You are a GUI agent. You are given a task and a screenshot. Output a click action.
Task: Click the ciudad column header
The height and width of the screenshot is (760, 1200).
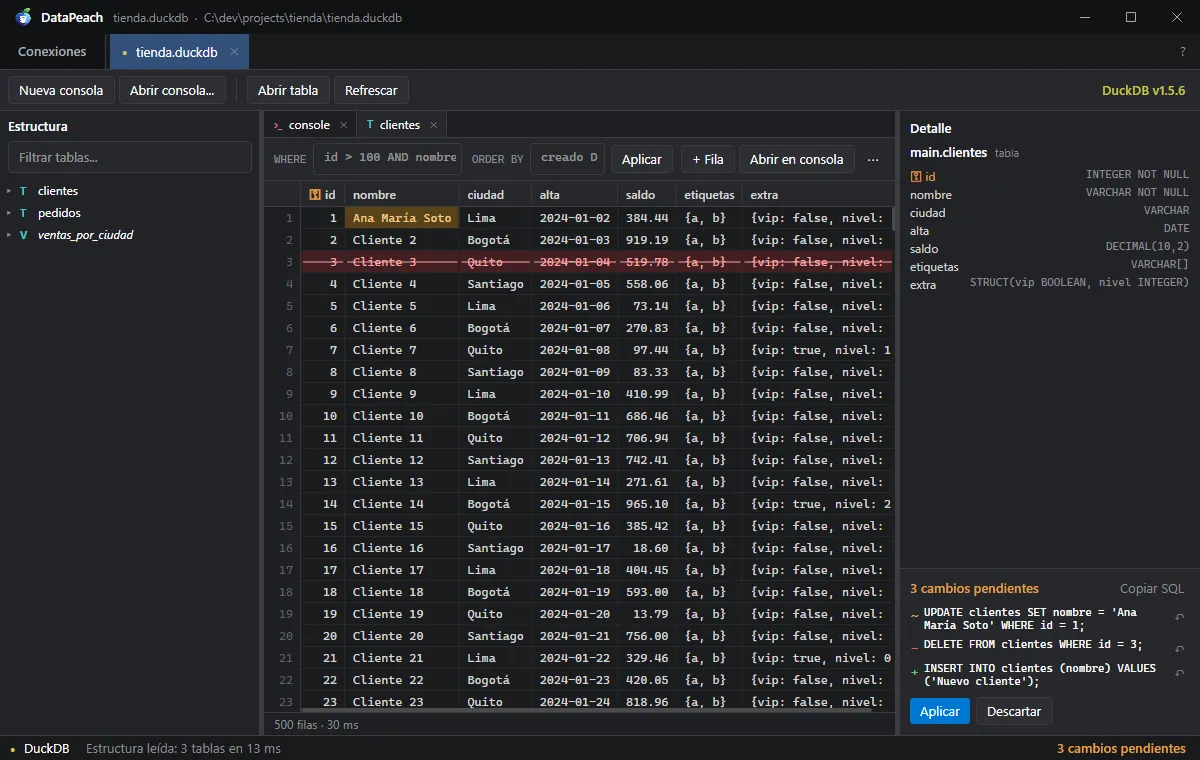[x=496, y=195]
